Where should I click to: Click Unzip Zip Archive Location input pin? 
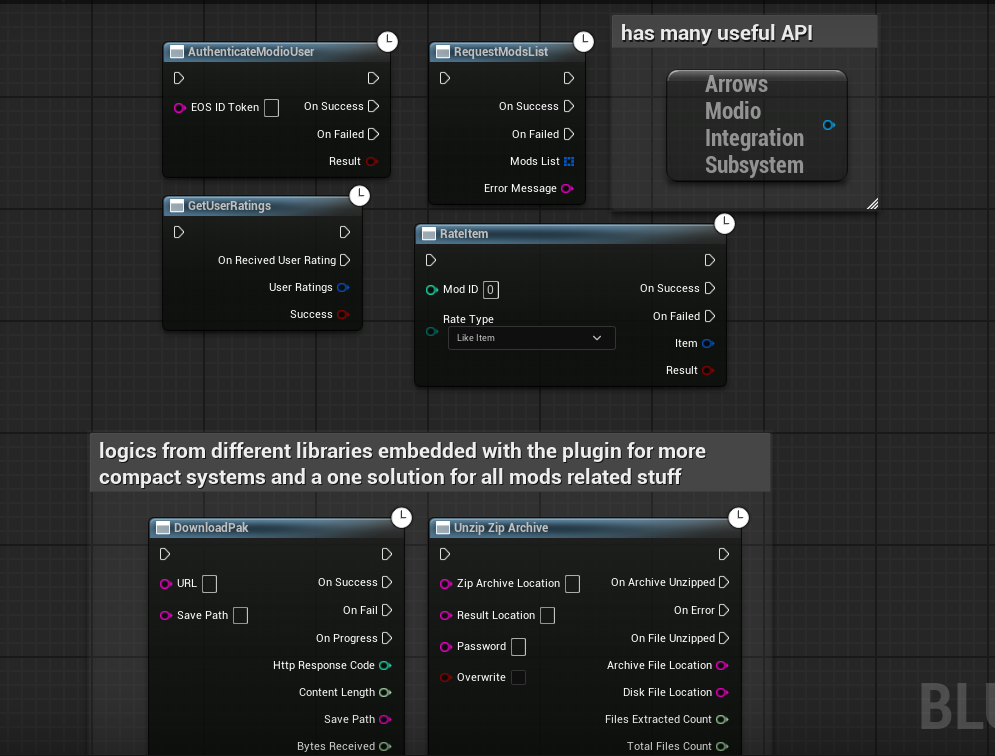(x=445, y=584)
